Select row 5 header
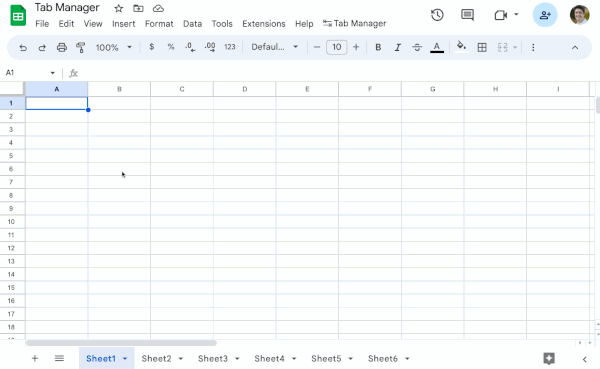600x369 pixels. coord(11,156)
